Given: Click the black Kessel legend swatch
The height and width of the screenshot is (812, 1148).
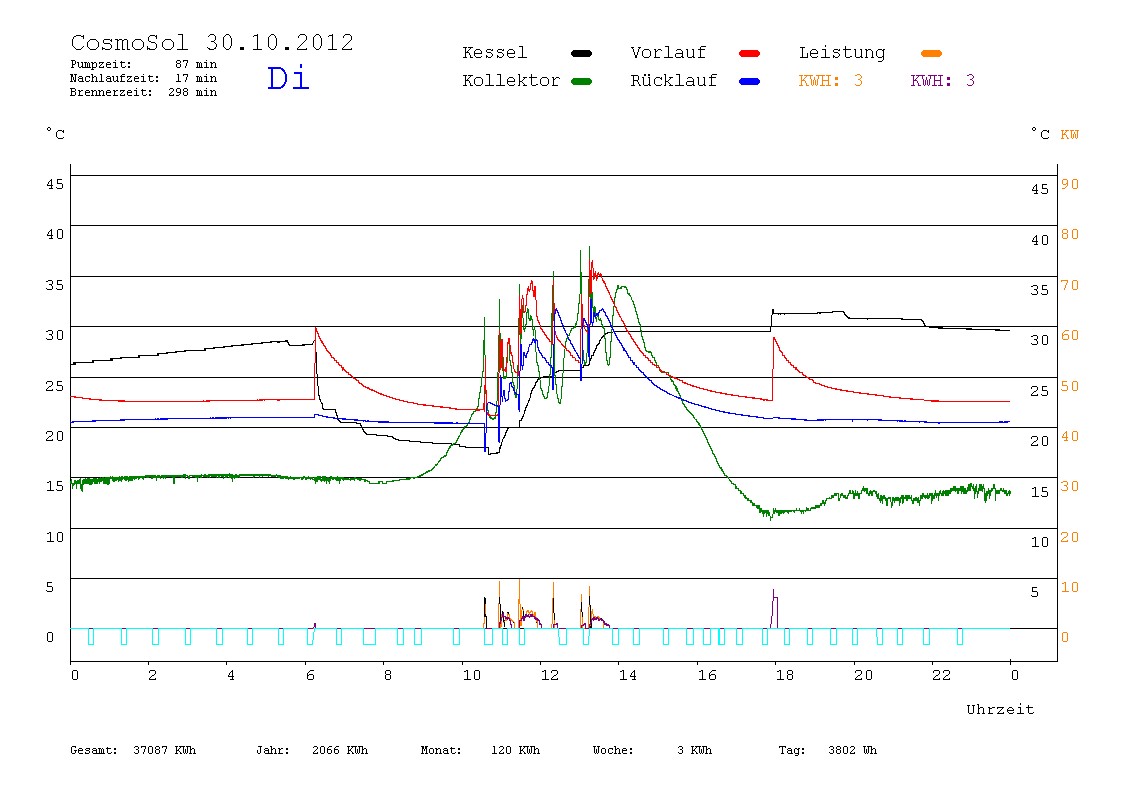Looking at the screenshot, I should (x=581, y=53).
